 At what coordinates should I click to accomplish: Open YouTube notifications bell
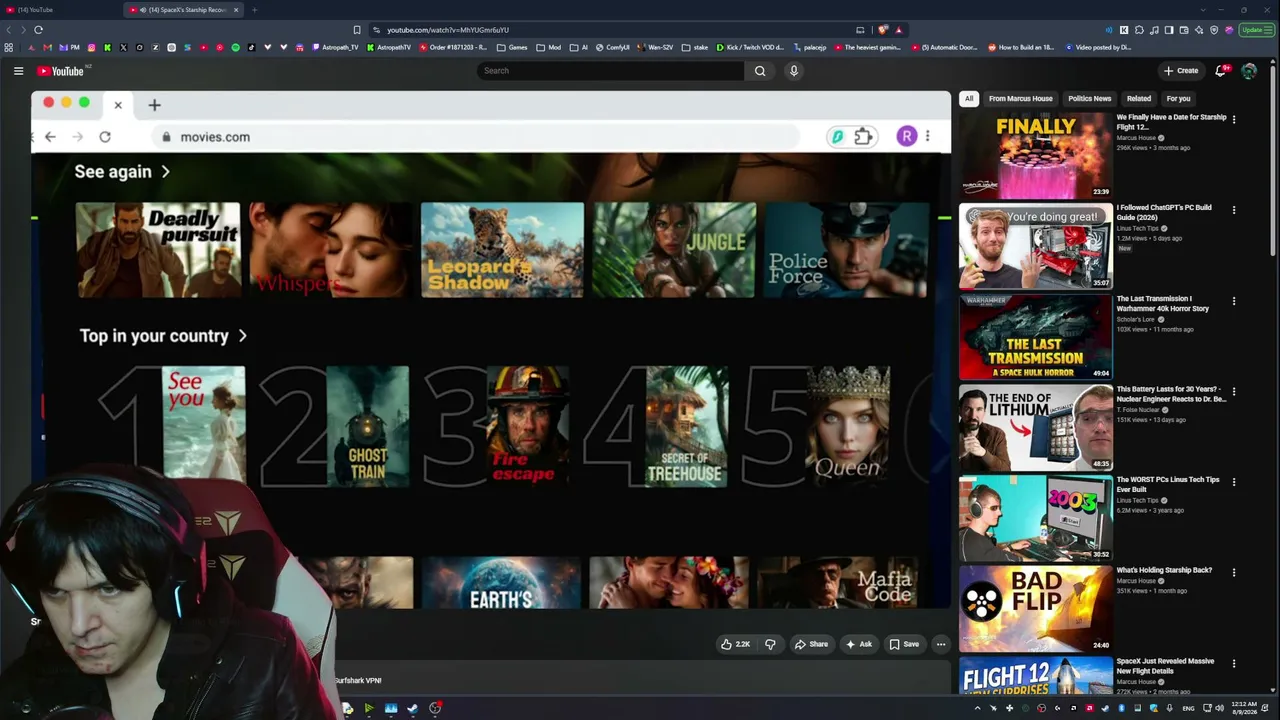1220,71
